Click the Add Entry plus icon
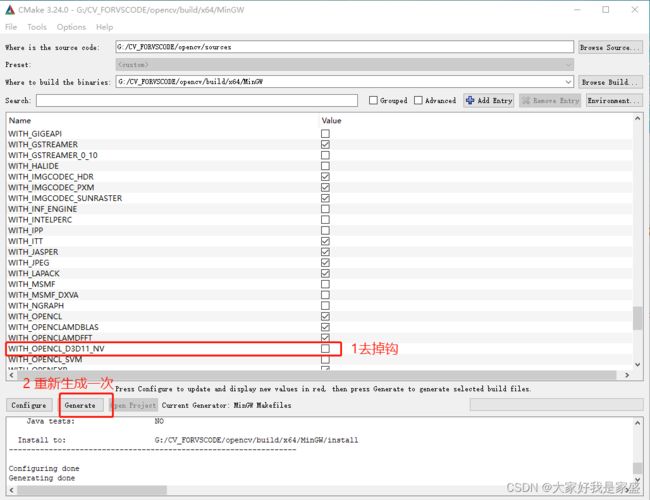The height and width of the screenshot is (500, 650). tap(470, 100)
